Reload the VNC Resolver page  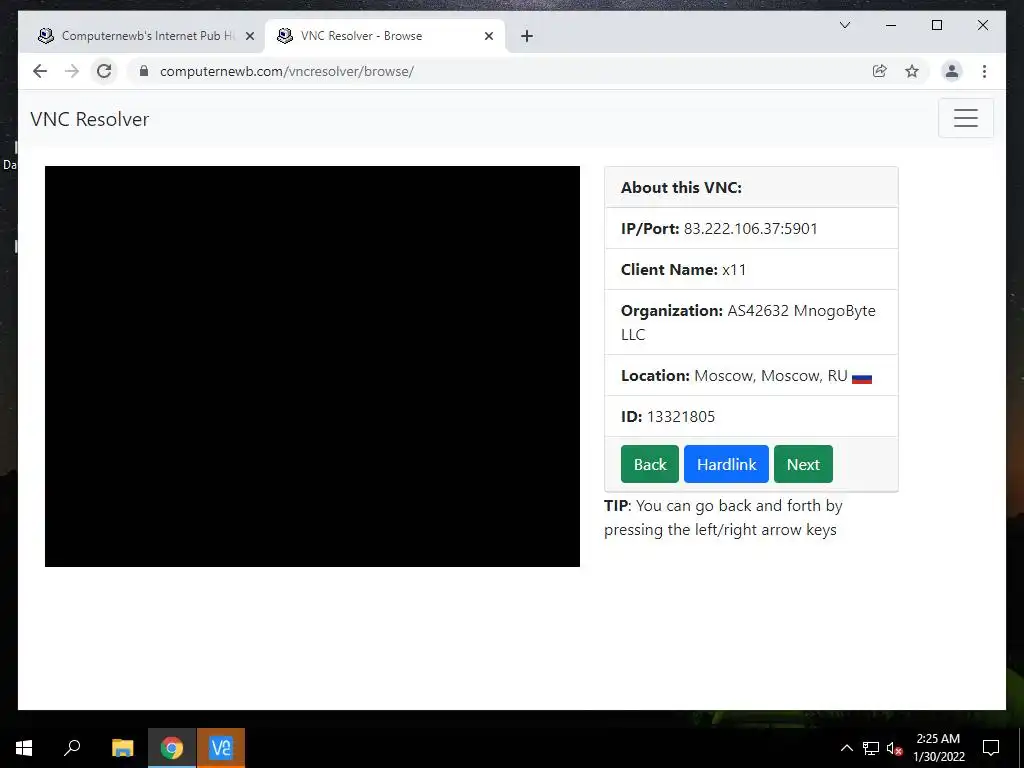pos(104,71)
